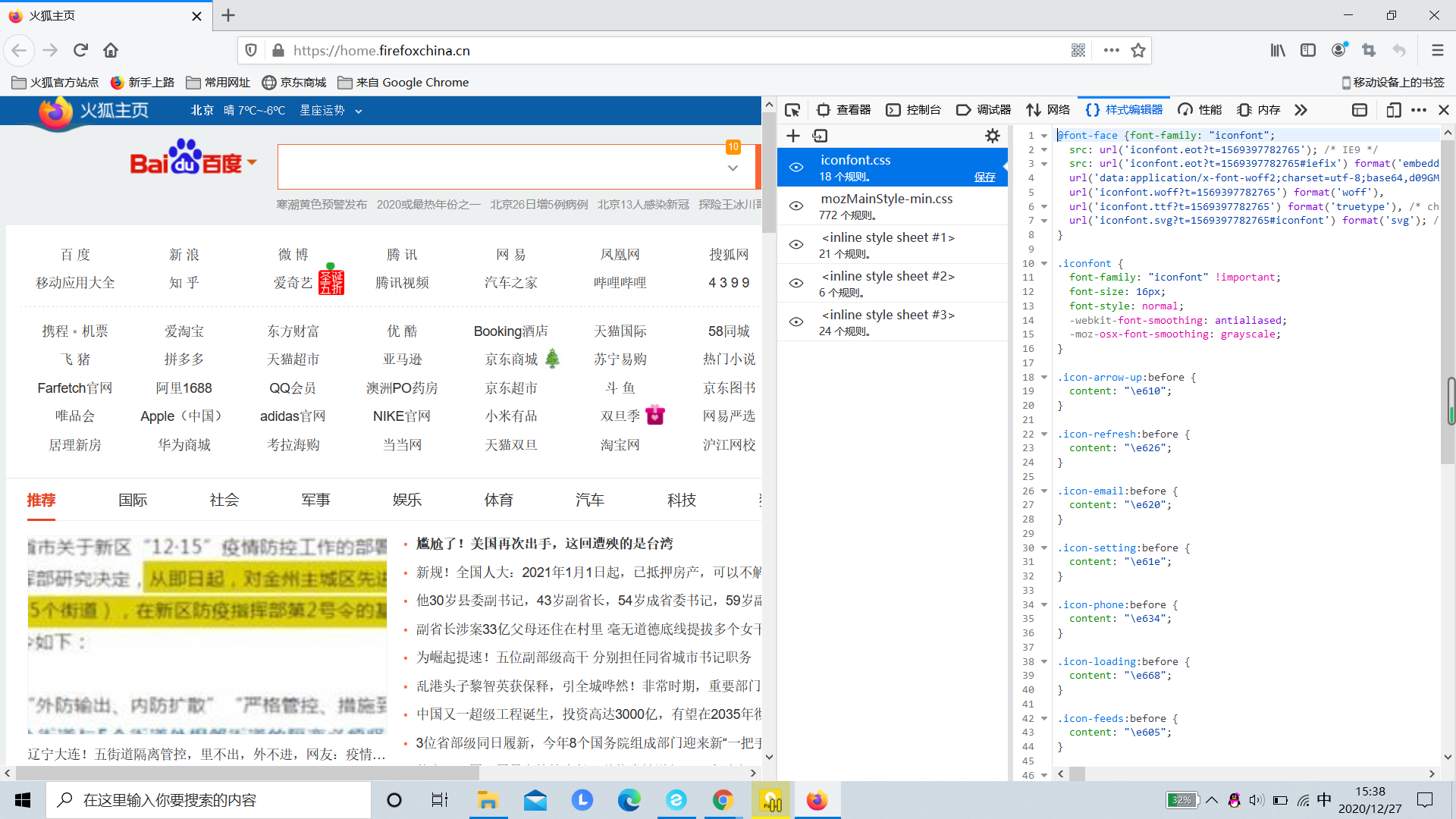Open Baidu search engine dropdown arrow

[x=252, y=162]
